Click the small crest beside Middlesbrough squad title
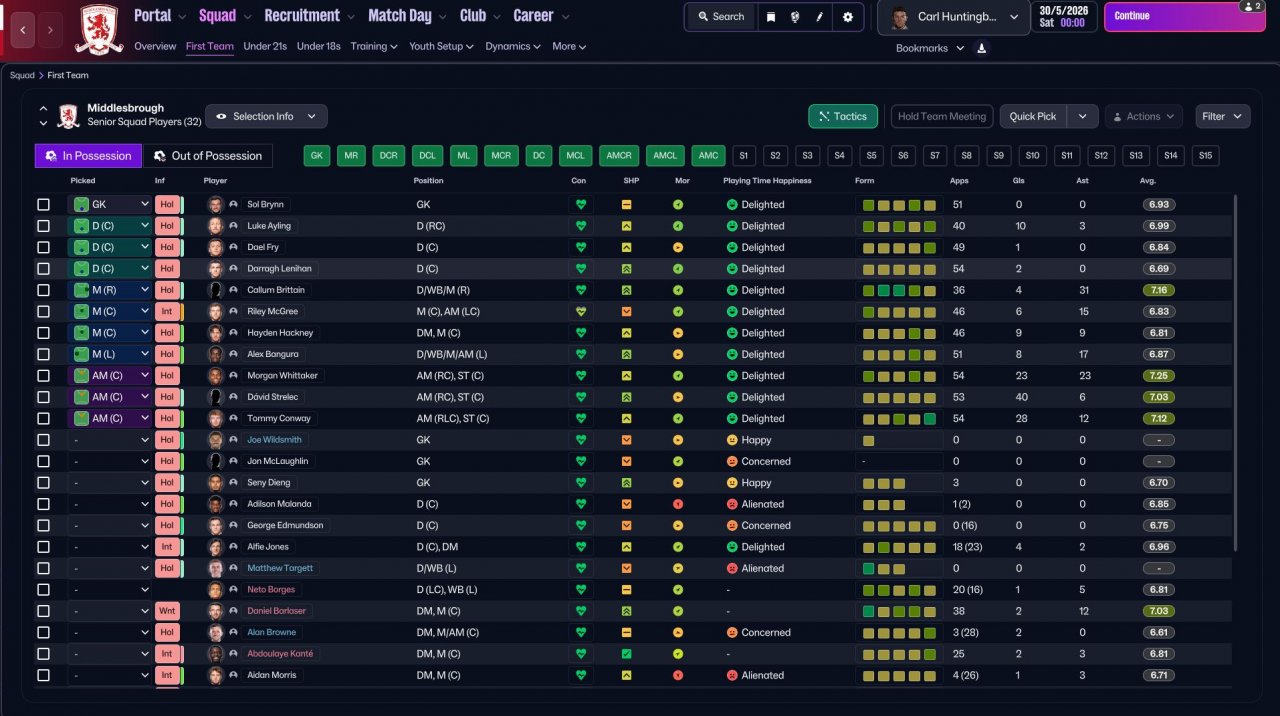Image resolution: width=1280 pixels, height=716 pixels. tap(68, 116)
